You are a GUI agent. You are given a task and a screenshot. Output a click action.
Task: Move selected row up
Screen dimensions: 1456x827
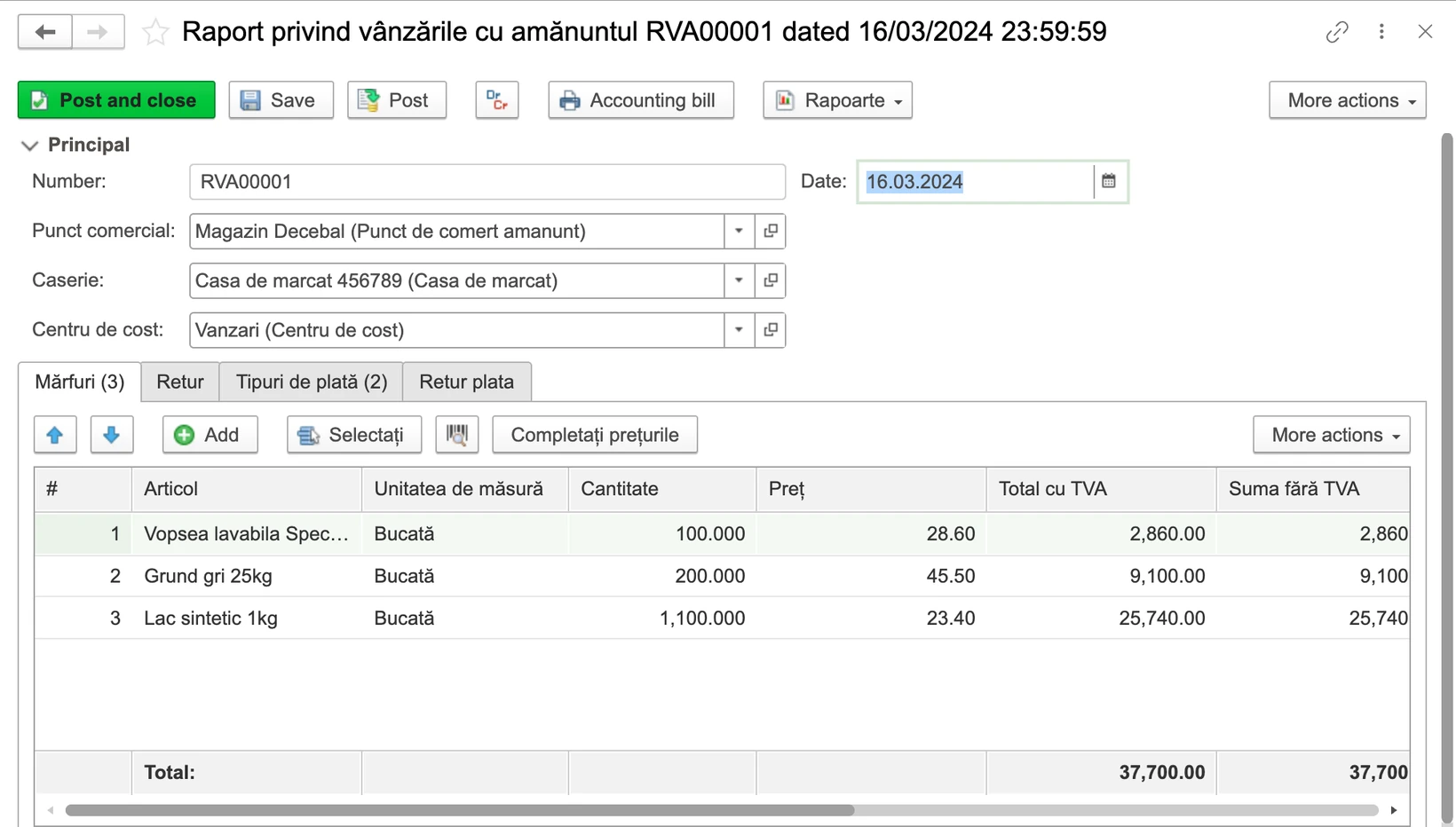55,435
